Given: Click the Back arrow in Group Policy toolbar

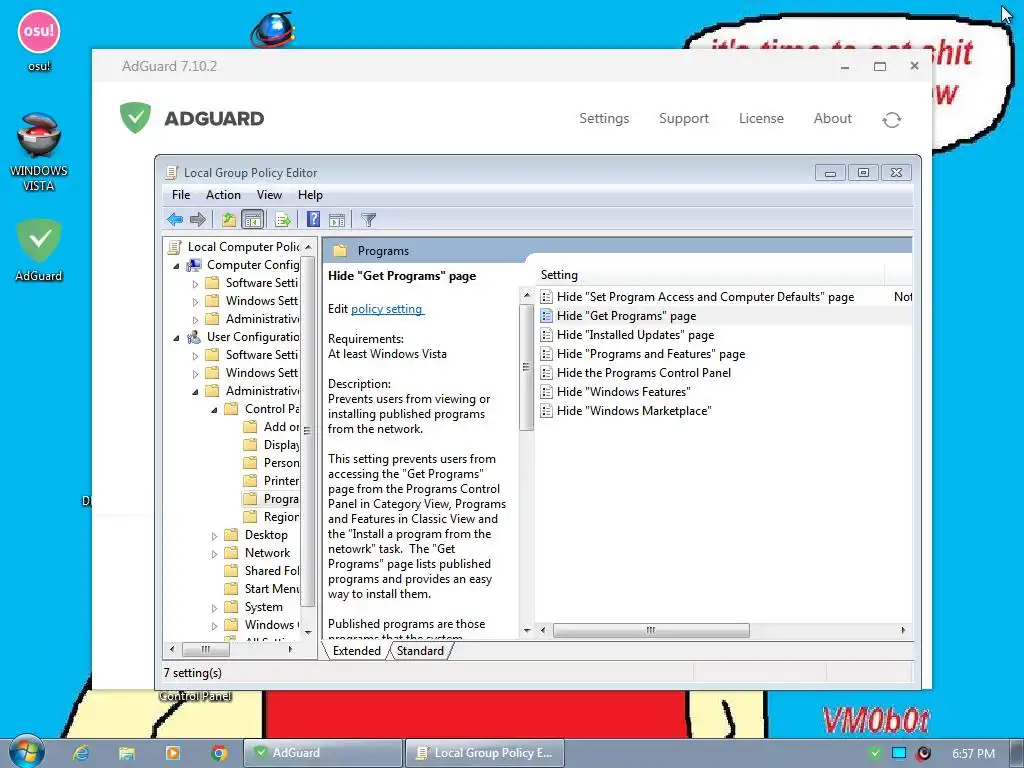Looking at the screenshot, I should click(x=174, y=219).
